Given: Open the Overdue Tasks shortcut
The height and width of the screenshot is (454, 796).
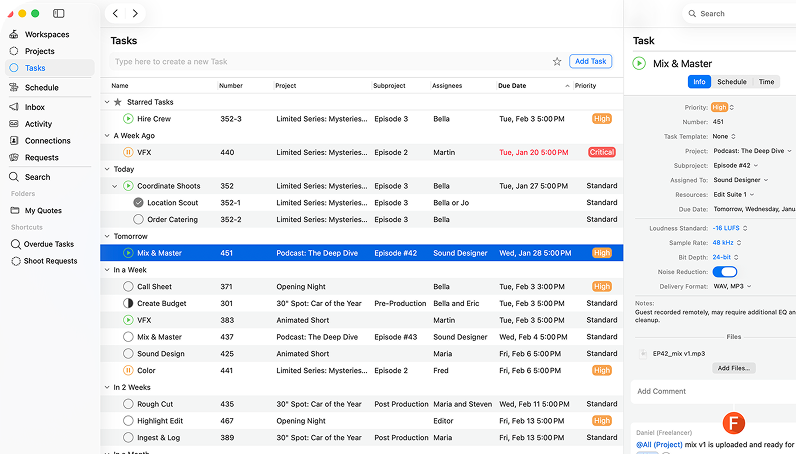Looking at the screenshot, I should (49, 244).
